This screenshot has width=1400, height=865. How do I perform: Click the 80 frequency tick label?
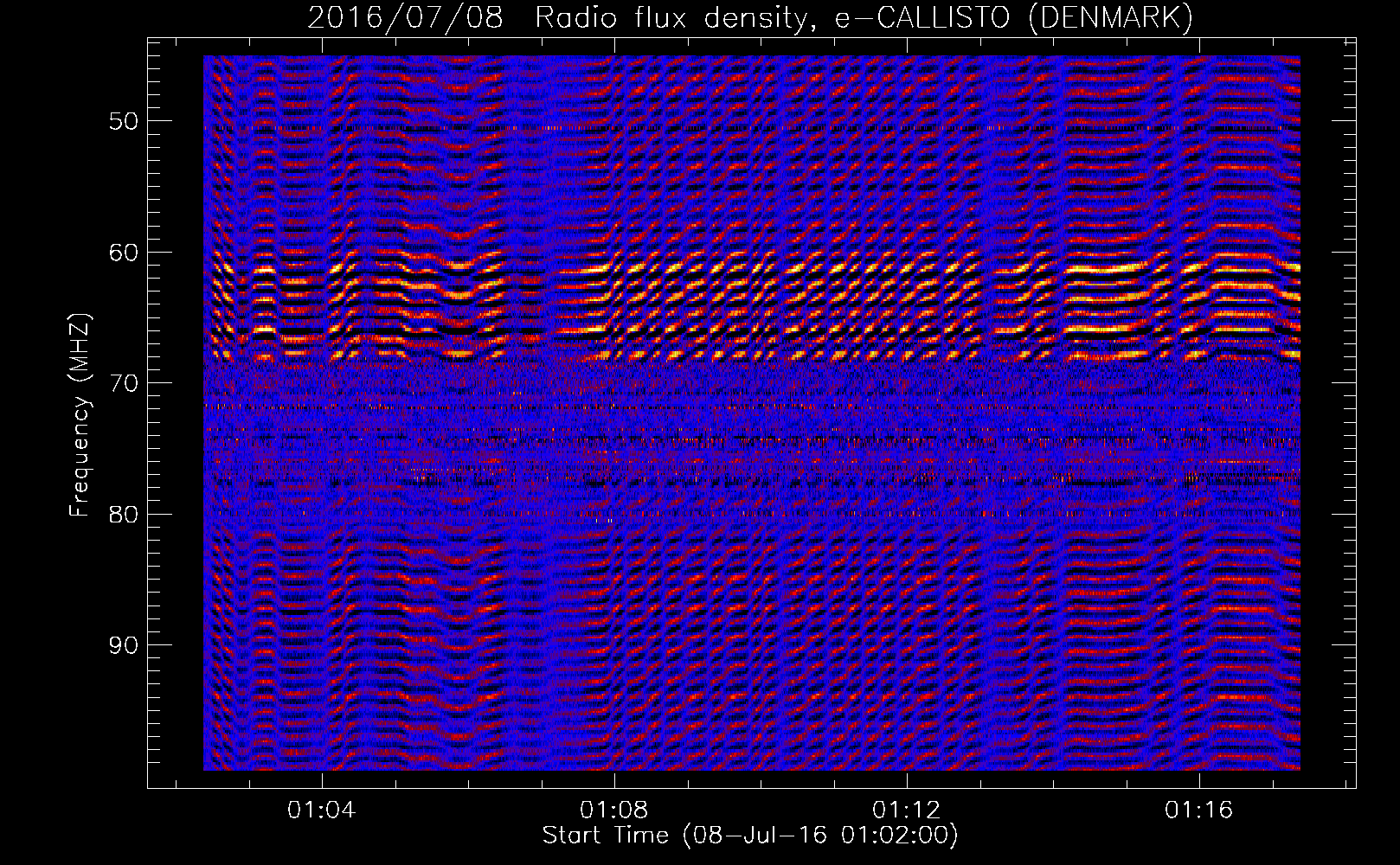coord(124,514)
